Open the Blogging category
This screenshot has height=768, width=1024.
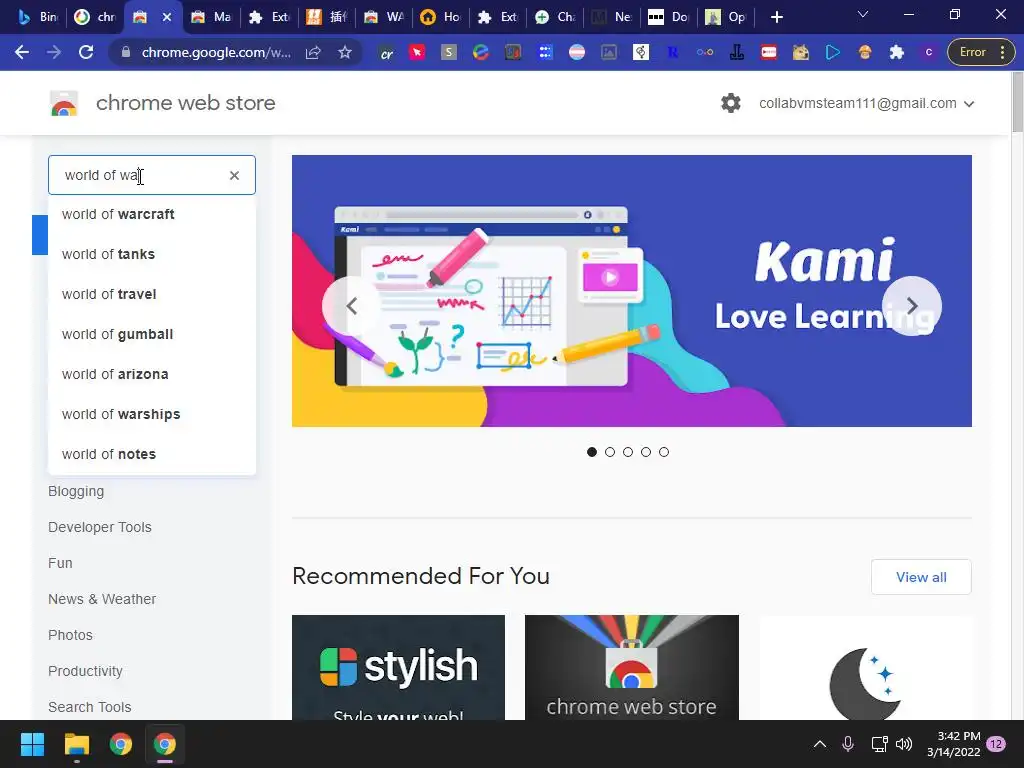76,491
